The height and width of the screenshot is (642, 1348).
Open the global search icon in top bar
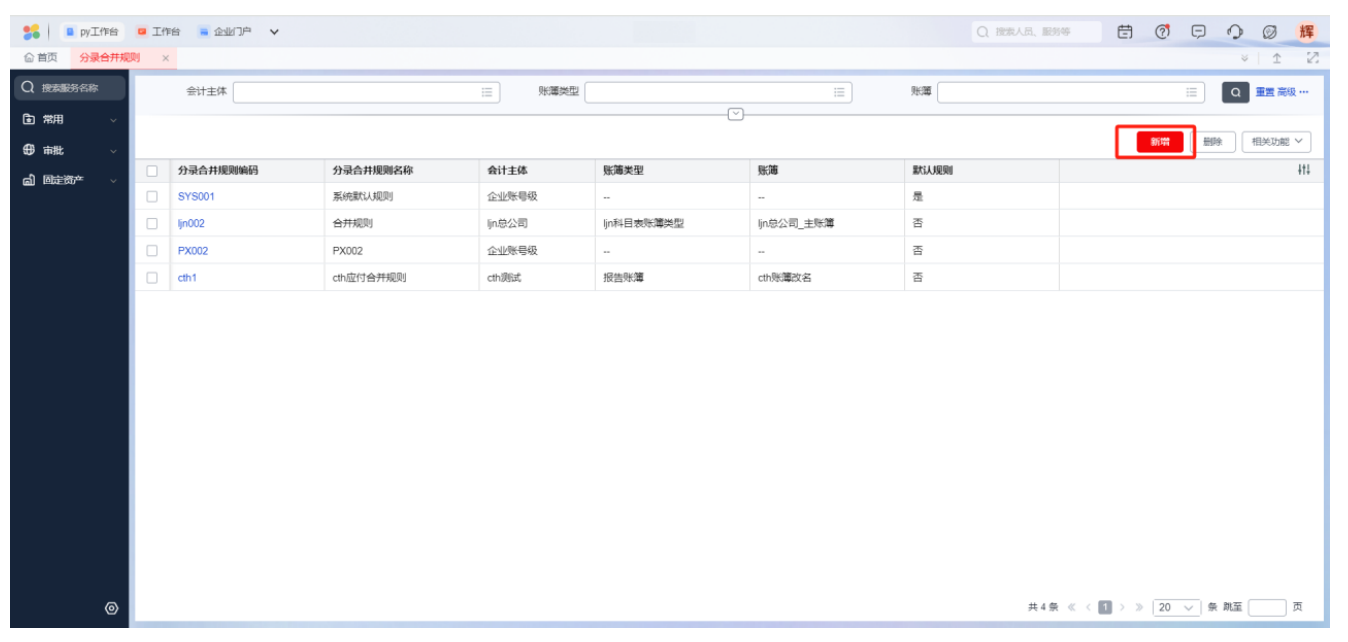tap(981, 32)
